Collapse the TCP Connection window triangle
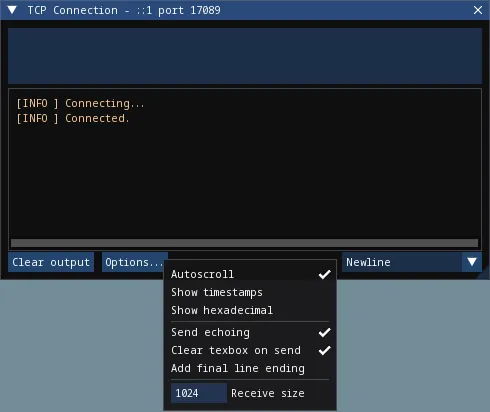The width and height of the screenshot is (490, 412). pos(12,10)
